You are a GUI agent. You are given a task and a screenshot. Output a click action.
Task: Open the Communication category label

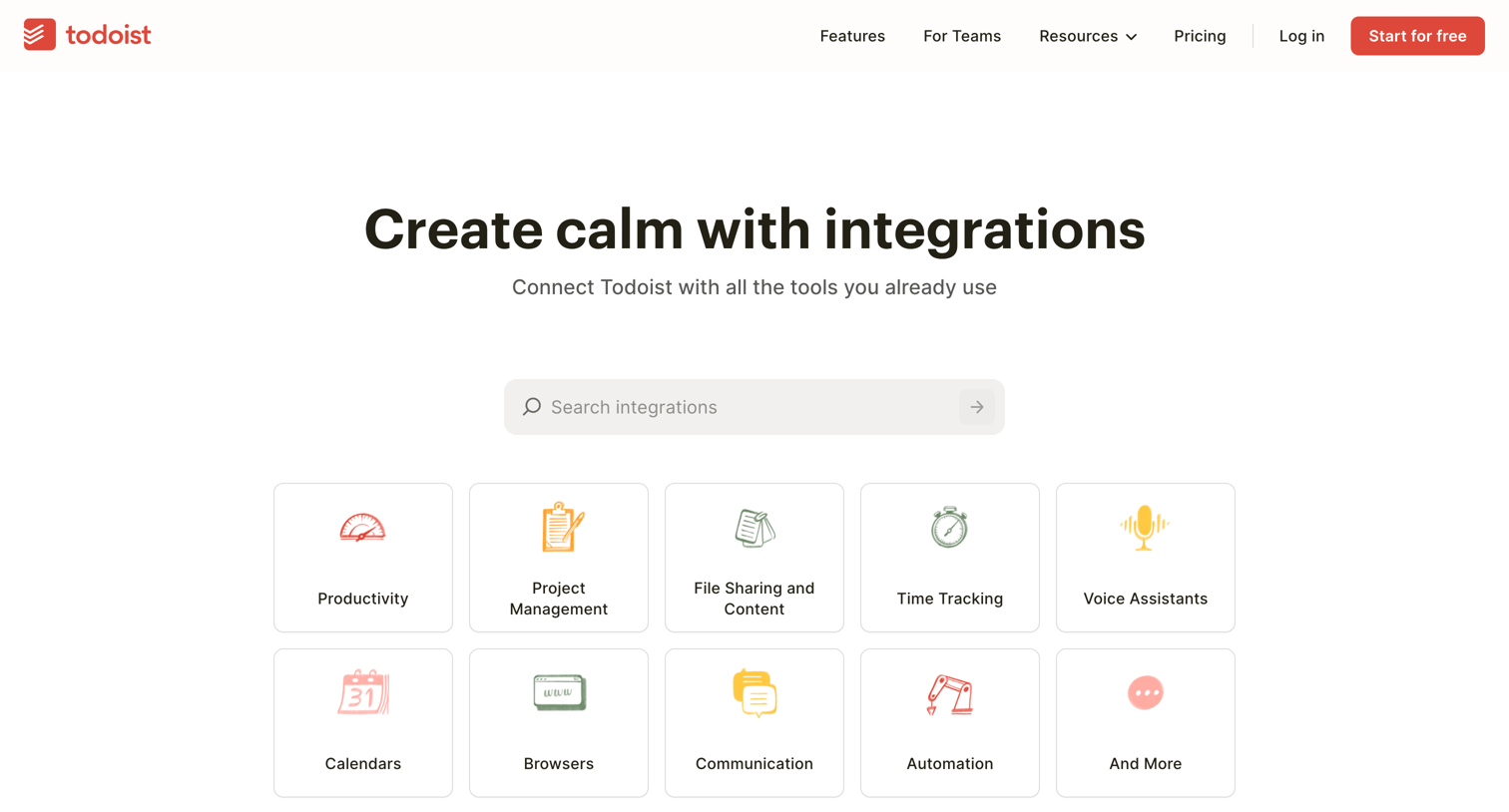(754, 764)
